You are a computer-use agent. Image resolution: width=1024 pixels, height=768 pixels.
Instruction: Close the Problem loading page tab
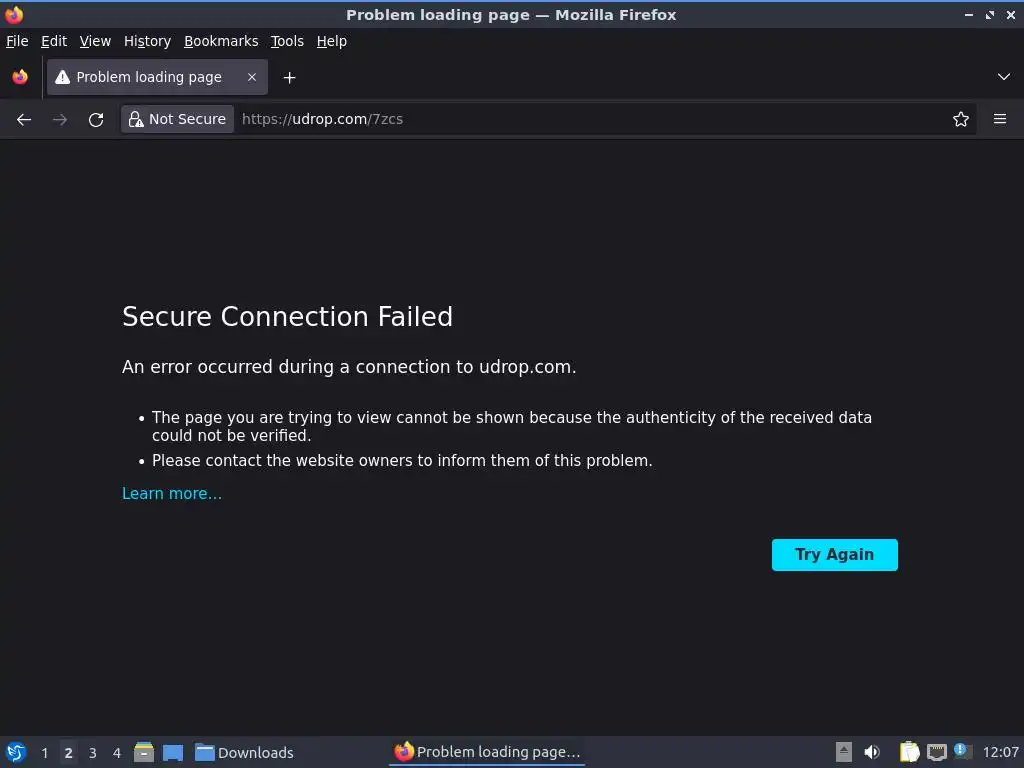252,77
